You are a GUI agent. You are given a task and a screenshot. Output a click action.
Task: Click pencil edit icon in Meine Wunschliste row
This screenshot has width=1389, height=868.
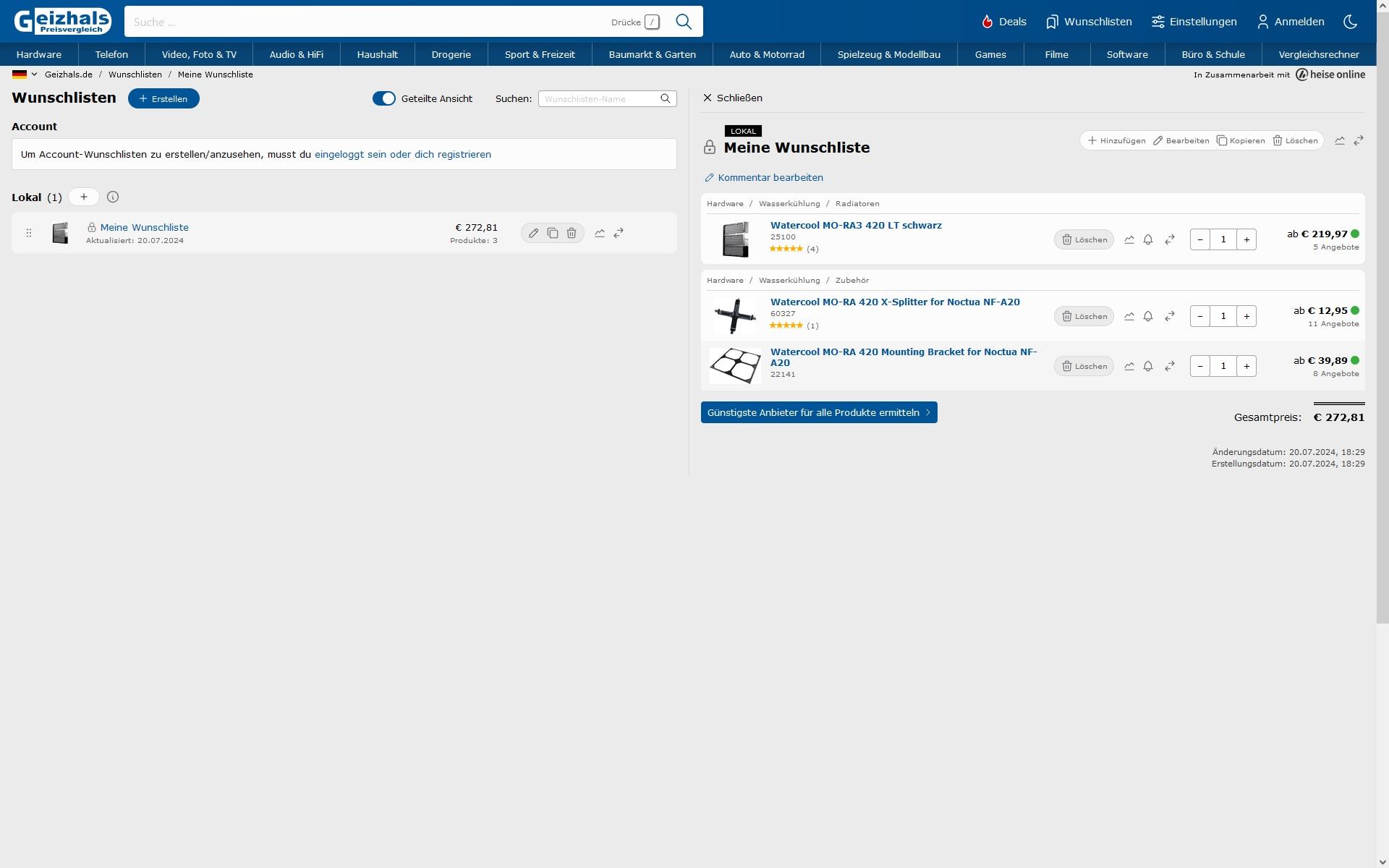click(533, 233)
